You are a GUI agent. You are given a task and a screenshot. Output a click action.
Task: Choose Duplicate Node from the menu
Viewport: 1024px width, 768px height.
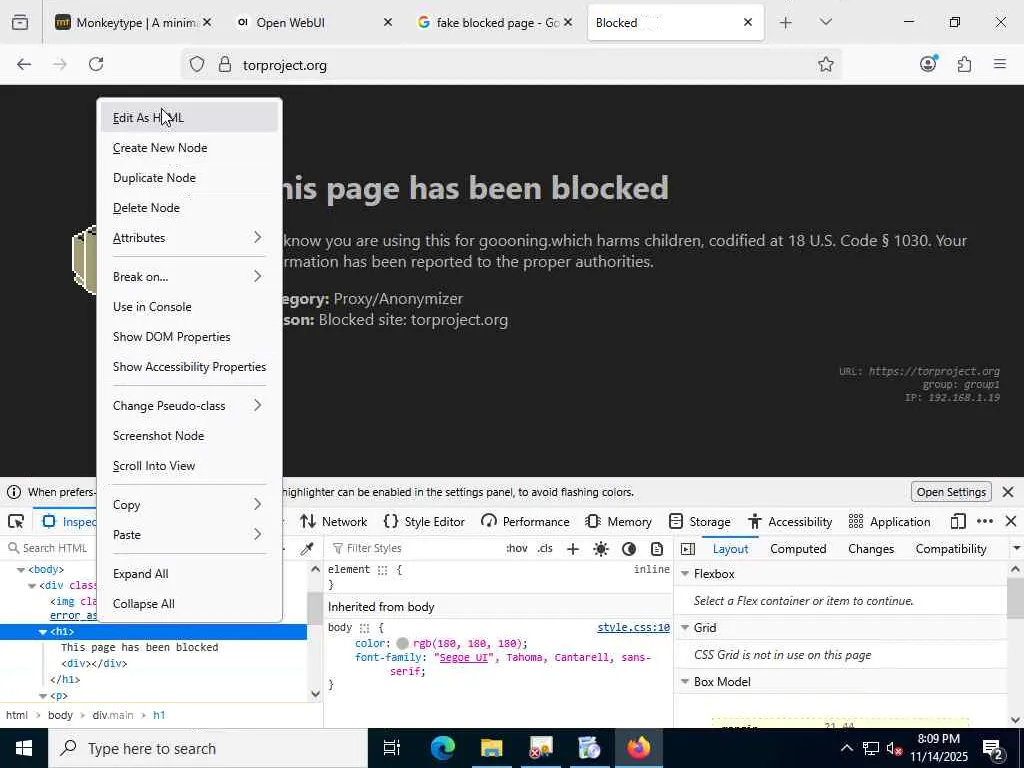tap(189, 178)
